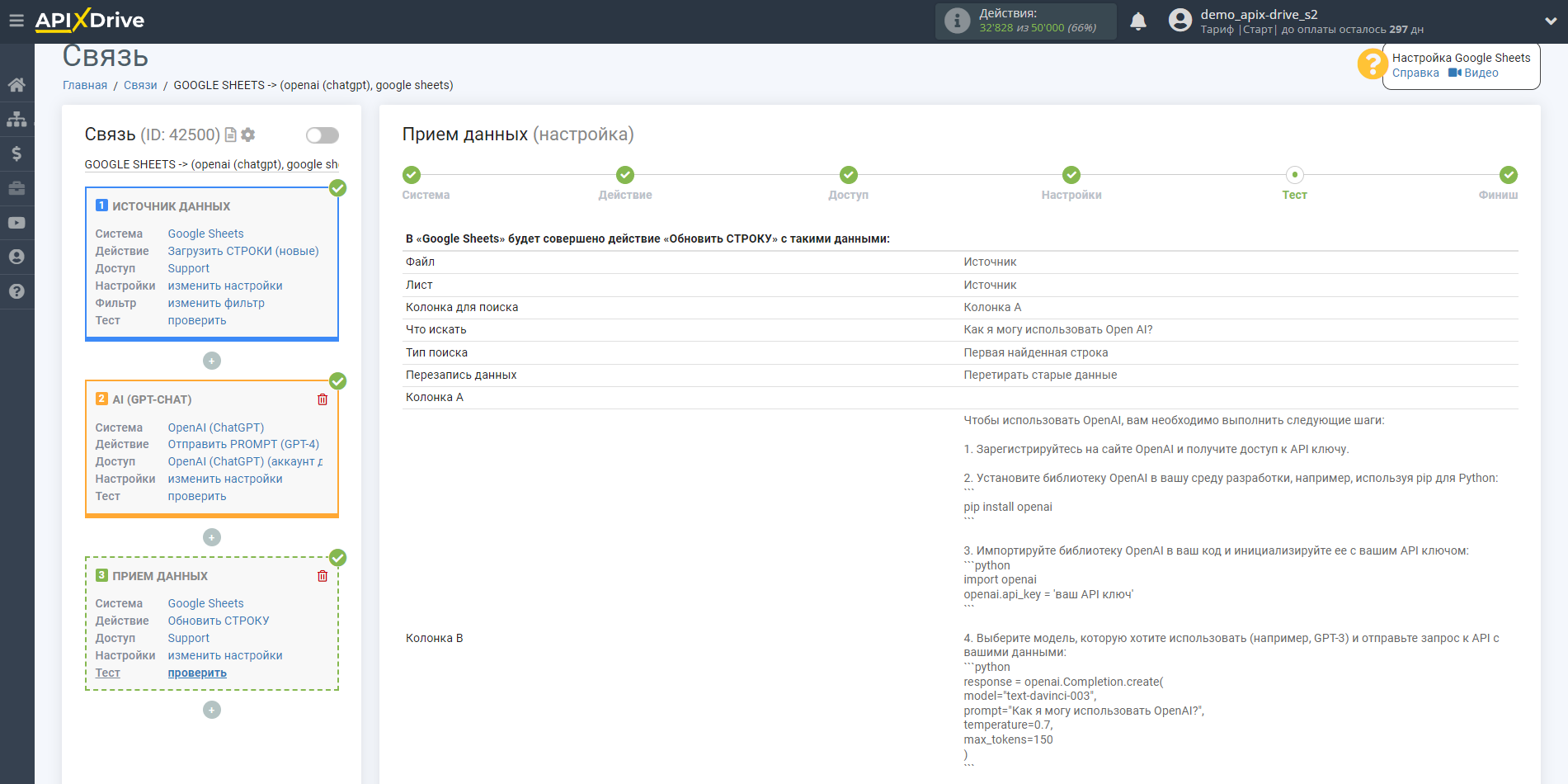Open the YouTube video icon in sidebar
This screenshot has width=1568, height=784.
[x=16, y=223]
